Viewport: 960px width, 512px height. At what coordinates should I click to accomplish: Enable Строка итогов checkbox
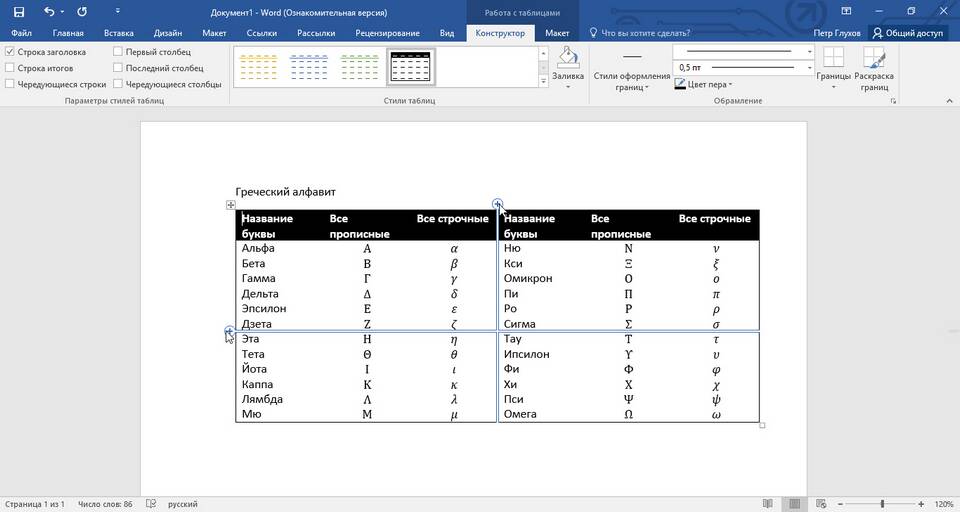[10, 68]
